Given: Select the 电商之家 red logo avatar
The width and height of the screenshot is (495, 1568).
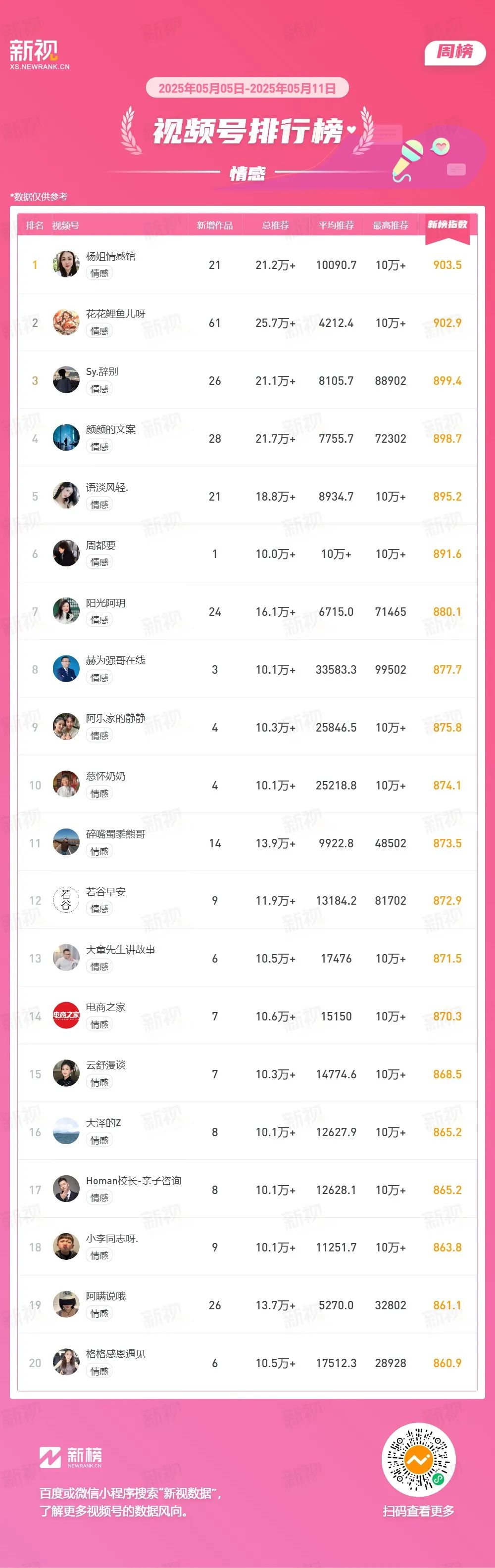Looking at the screenshot, I should (66, 1016).
